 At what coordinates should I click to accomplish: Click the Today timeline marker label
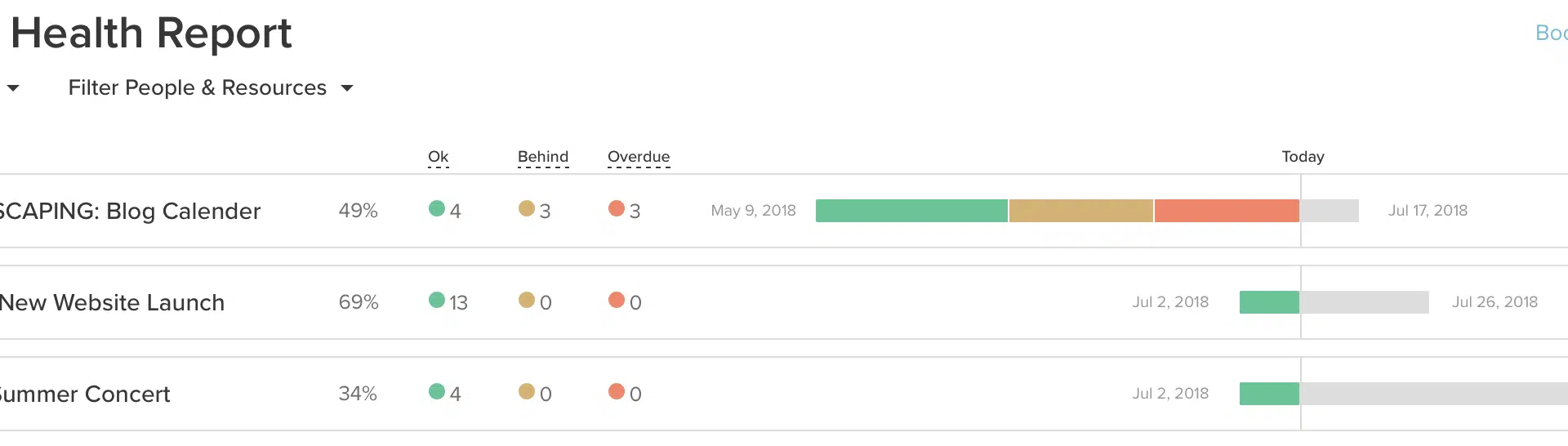pyautogui.click(x=1303, y=157)
